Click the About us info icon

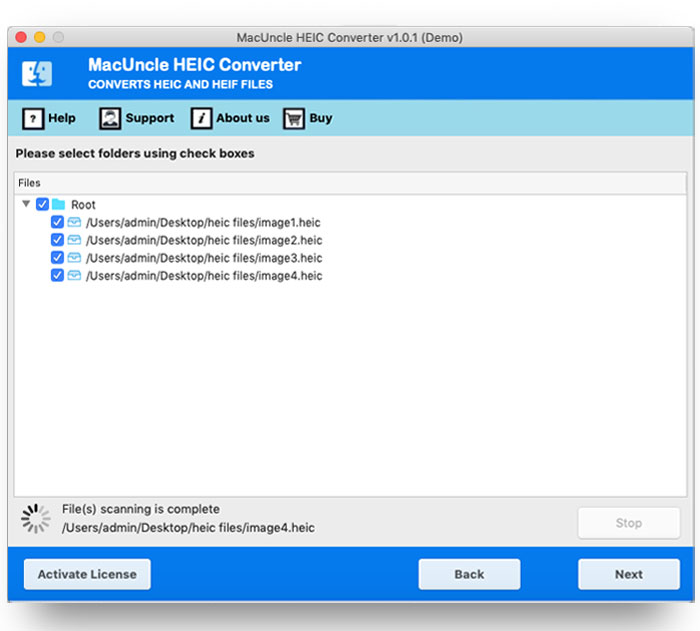201,119
